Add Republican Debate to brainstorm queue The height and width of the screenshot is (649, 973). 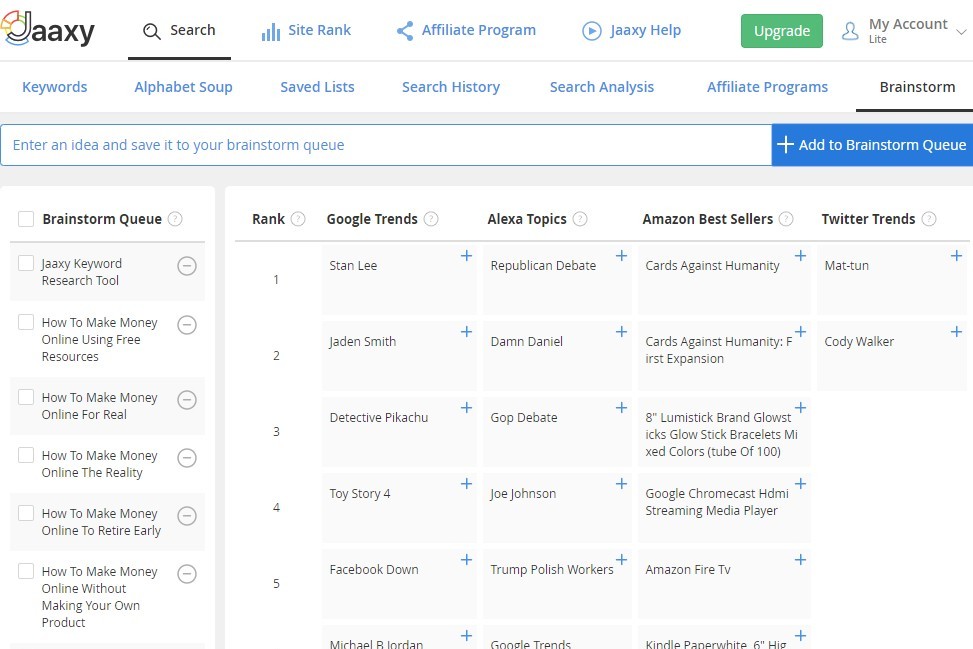[621, 256]
